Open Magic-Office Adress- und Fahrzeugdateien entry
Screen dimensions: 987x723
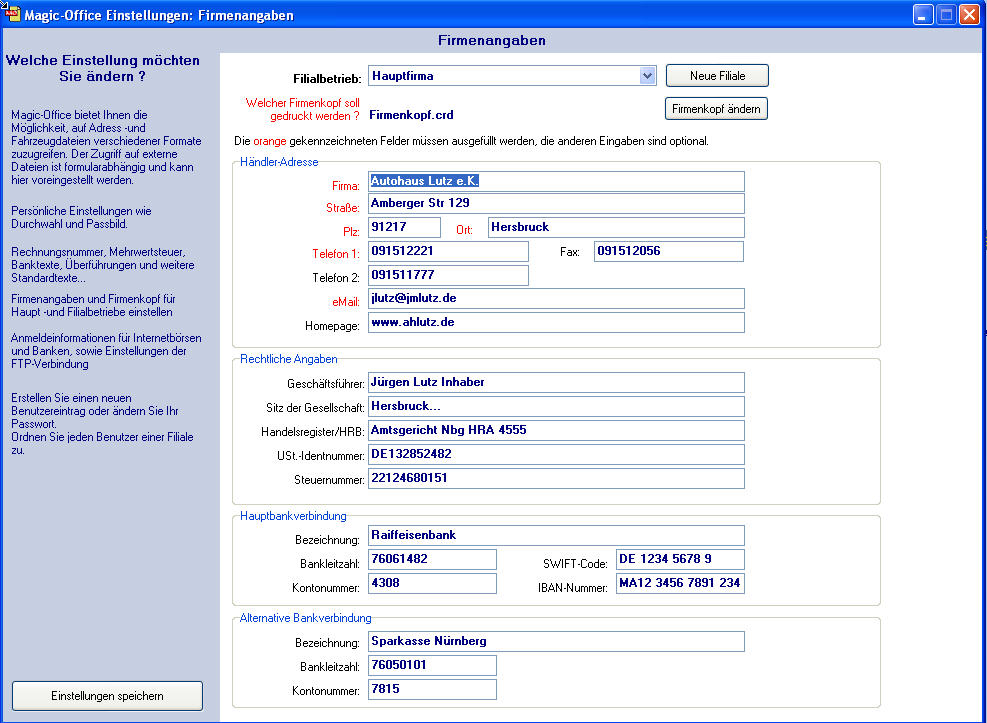(106, 147)
